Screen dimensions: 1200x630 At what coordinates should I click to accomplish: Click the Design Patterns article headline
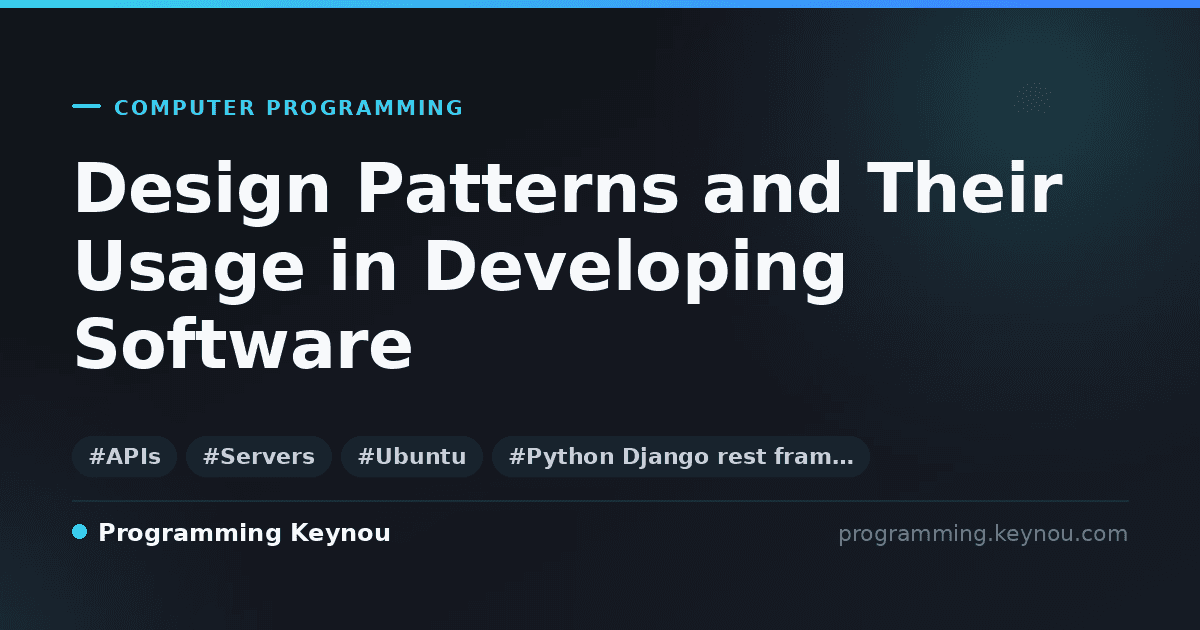coord(567,268)
